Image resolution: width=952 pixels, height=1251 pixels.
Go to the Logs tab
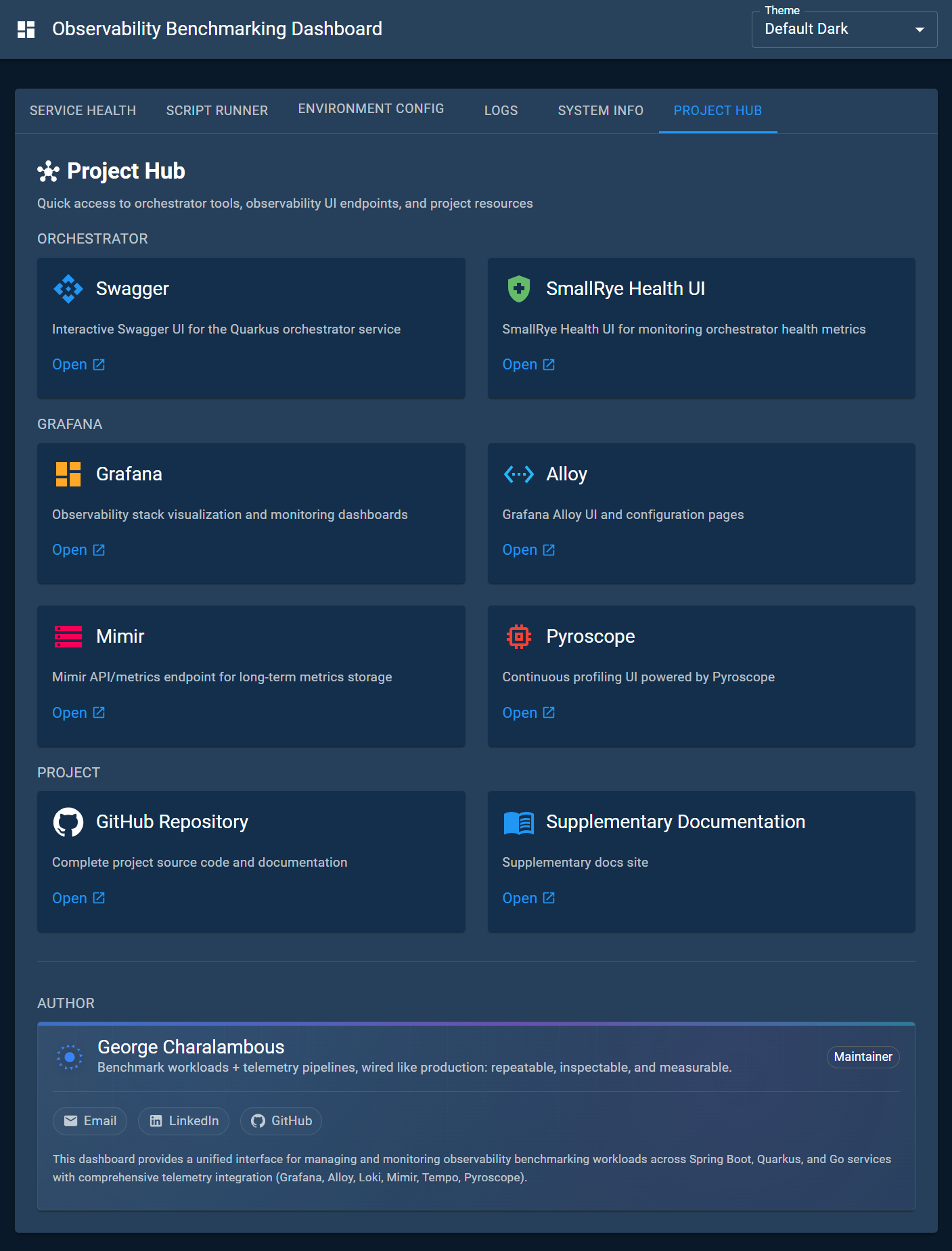(x=501, y=111)
